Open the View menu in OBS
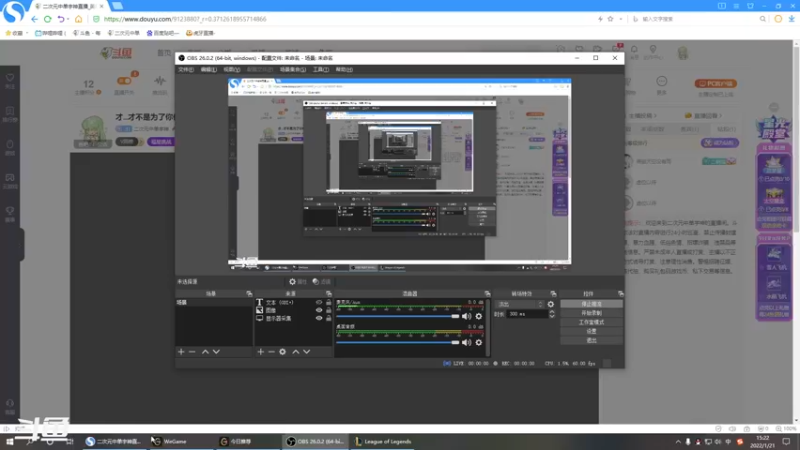The image size is (800, 450). click(x=231, y=69)
